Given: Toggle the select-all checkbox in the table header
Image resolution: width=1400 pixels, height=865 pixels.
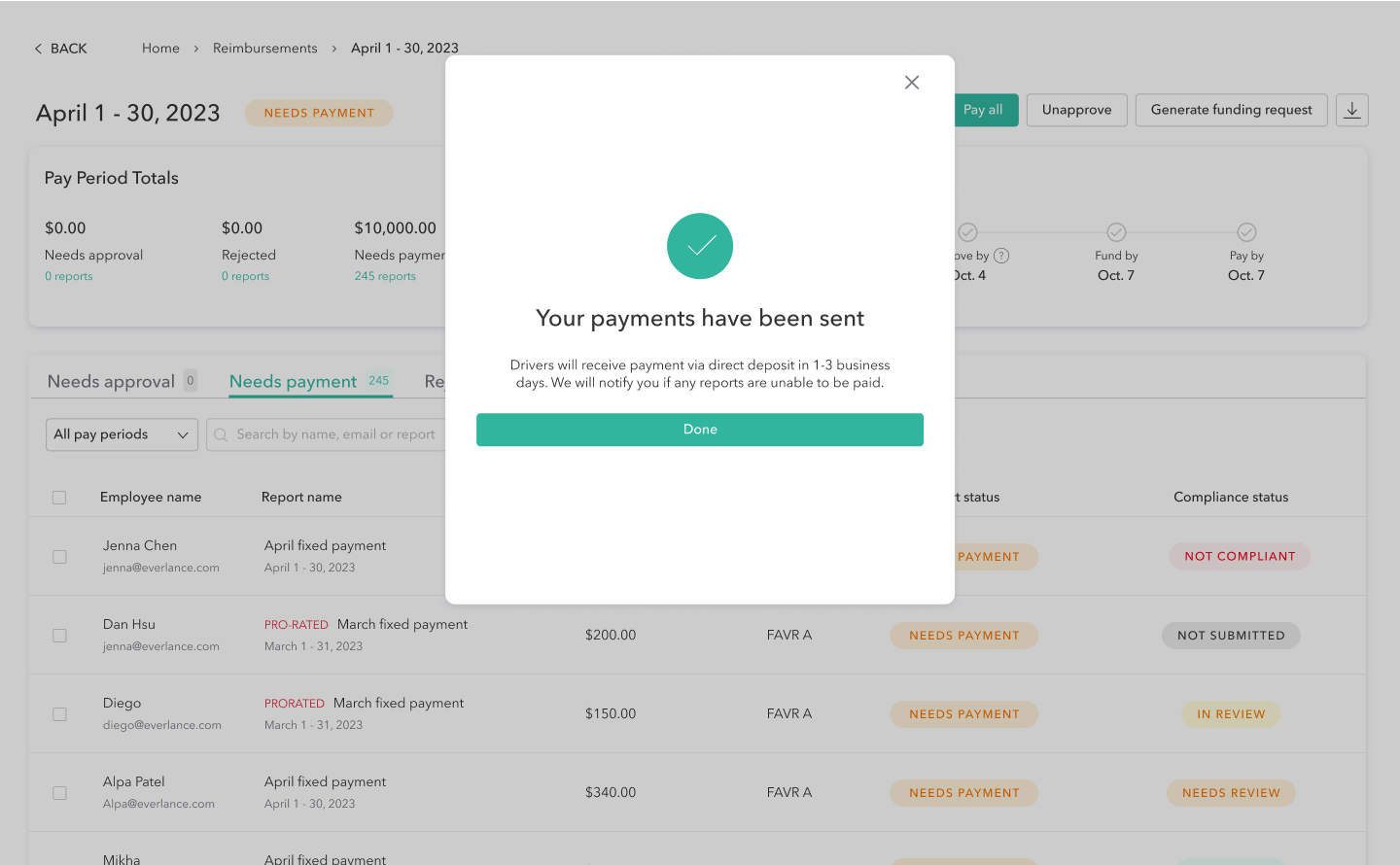Looking at the screenshot, I should (x=59, y=497).
